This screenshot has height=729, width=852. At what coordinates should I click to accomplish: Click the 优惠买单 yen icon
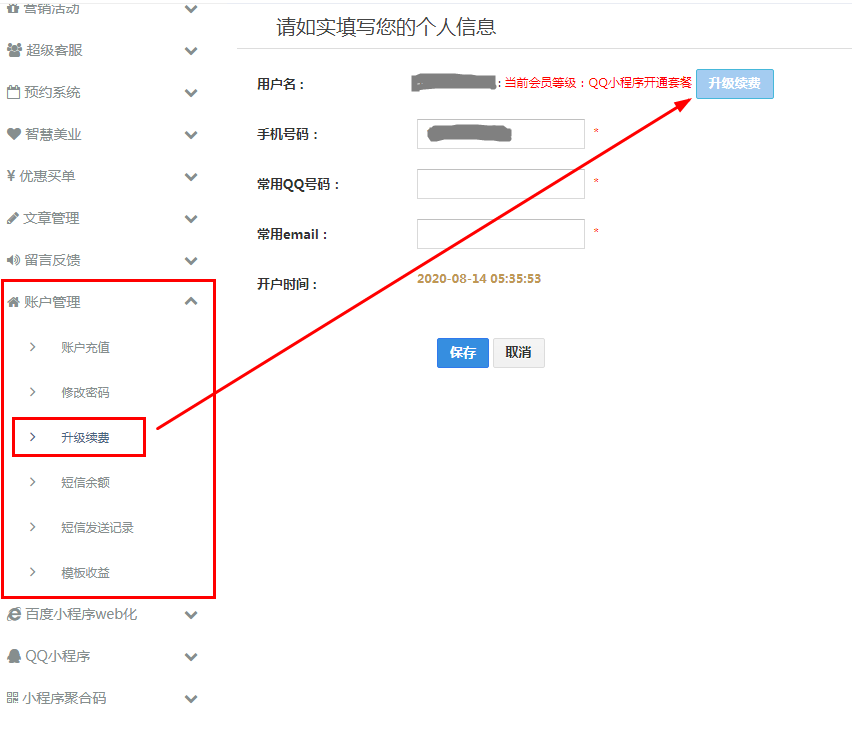pos(11,176)
